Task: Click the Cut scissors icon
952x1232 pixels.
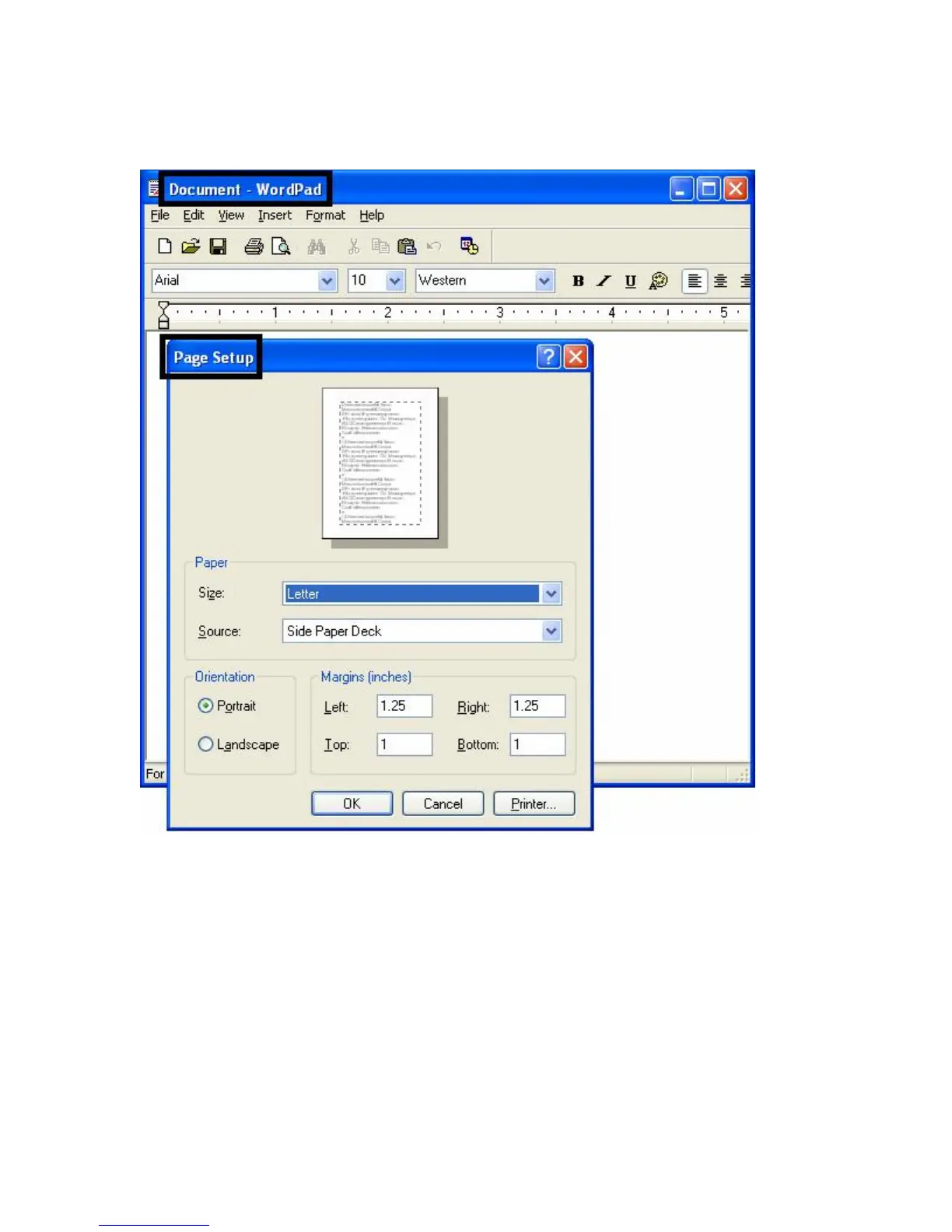Action: pyautogui.click(x=354, y=247)
